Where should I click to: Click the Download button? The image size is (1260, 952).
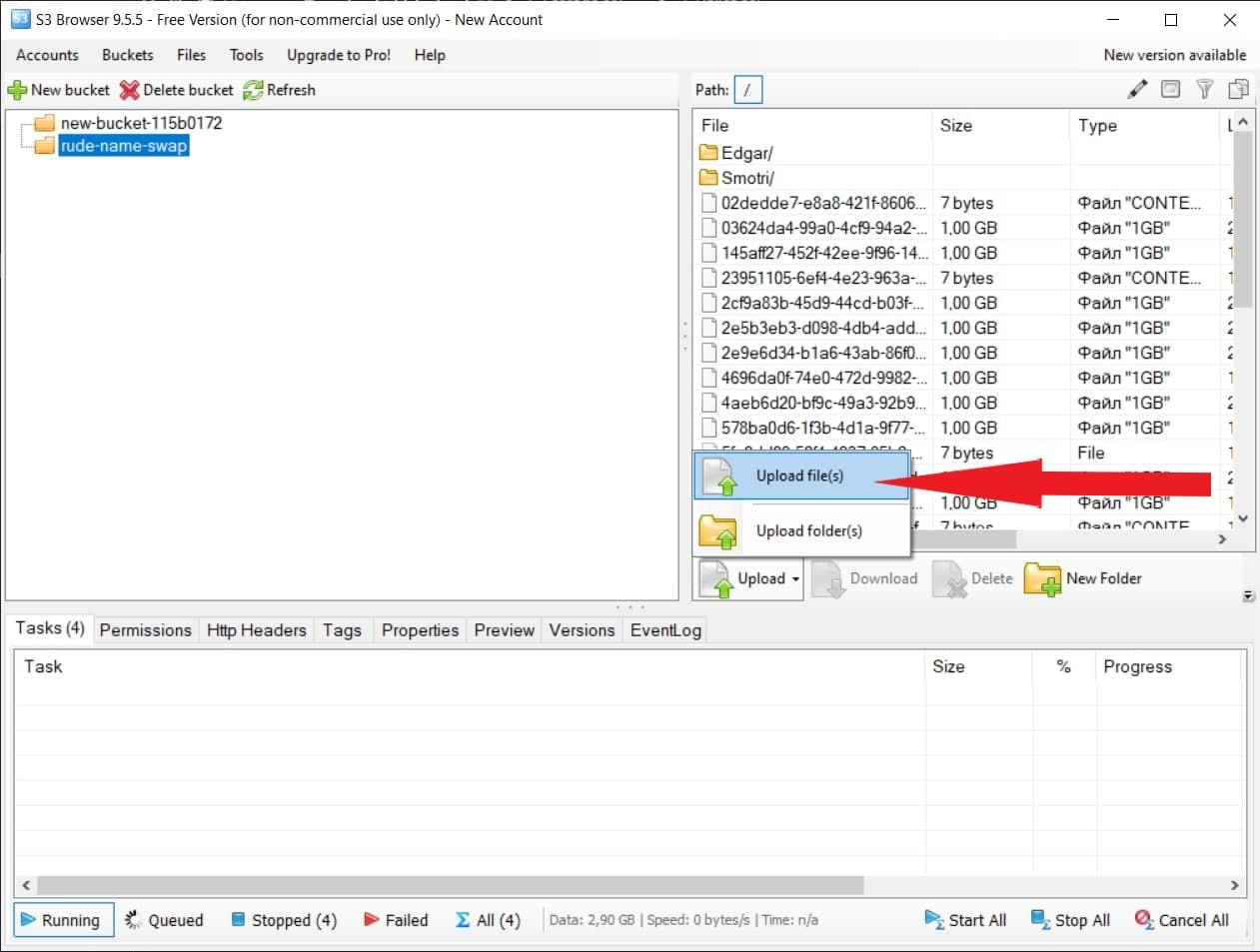865,578
